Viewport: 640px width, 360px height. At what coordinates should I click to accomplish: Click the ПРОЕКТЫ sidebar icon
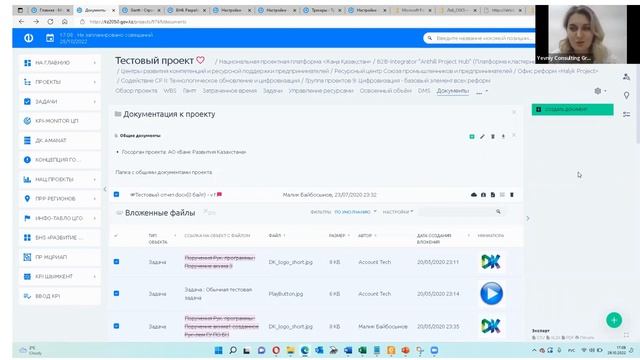pos(27,82)
